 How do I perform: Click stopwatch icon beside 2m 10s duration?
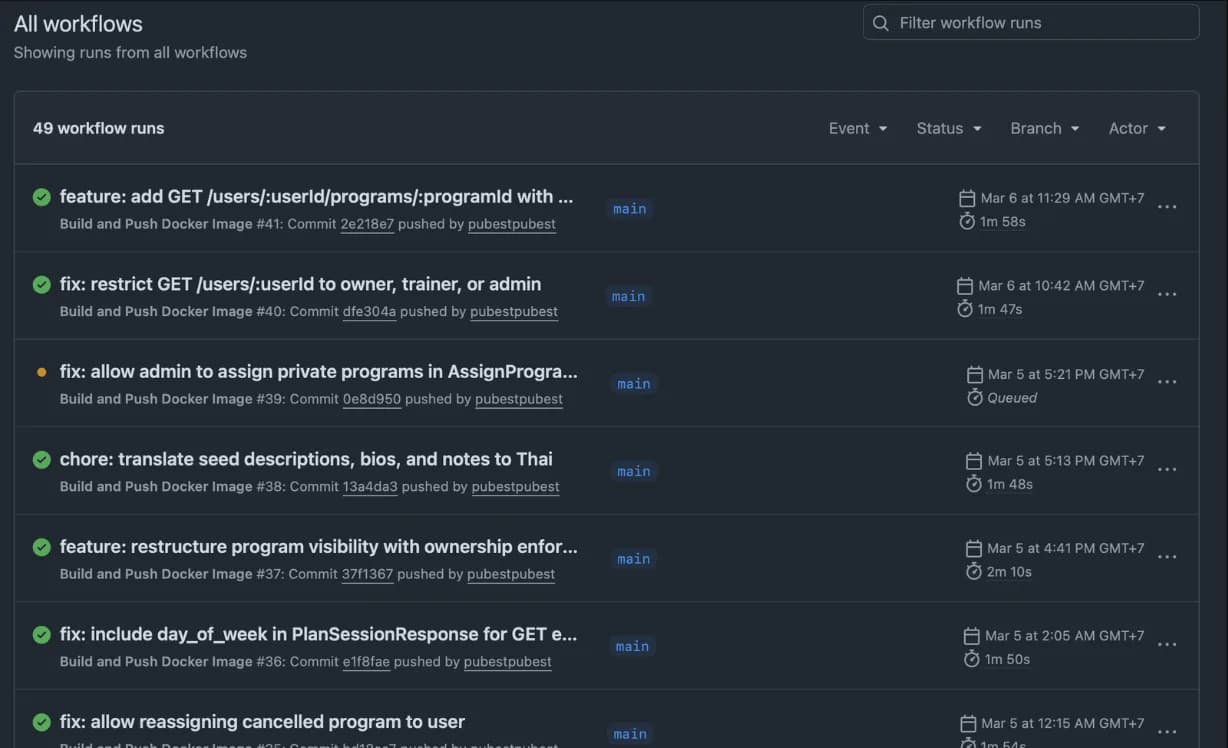[x=974, y=572]
